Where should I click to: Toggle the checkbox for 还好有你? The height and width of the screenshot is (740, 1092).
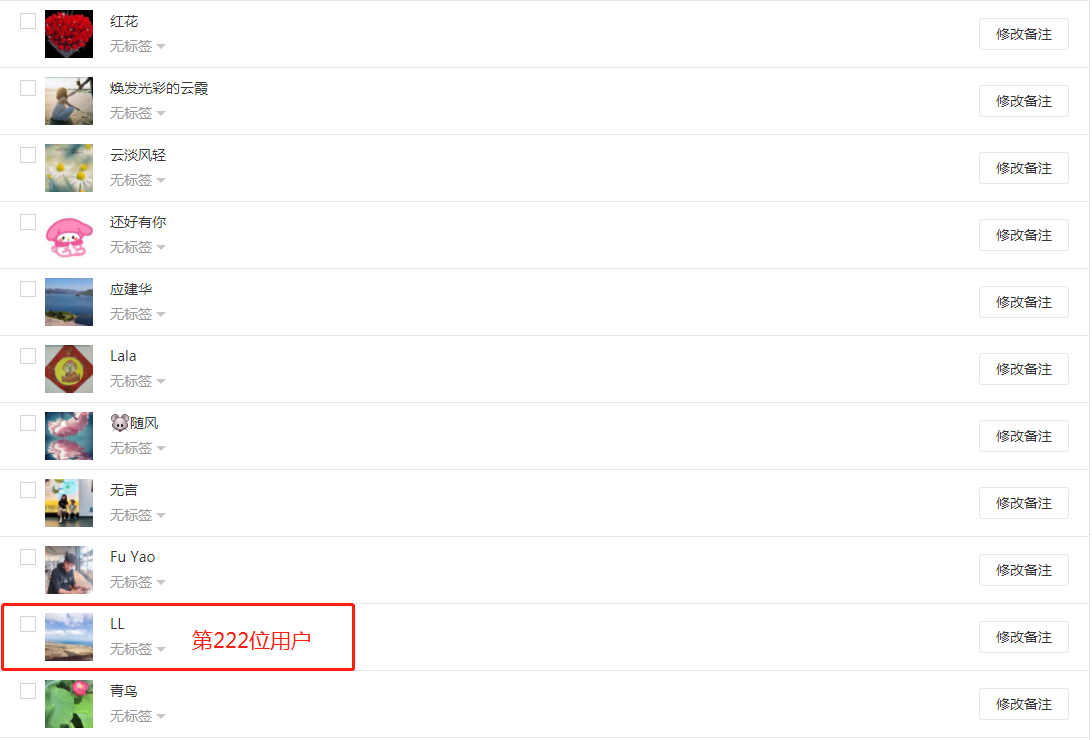click(x=28, y=222)
